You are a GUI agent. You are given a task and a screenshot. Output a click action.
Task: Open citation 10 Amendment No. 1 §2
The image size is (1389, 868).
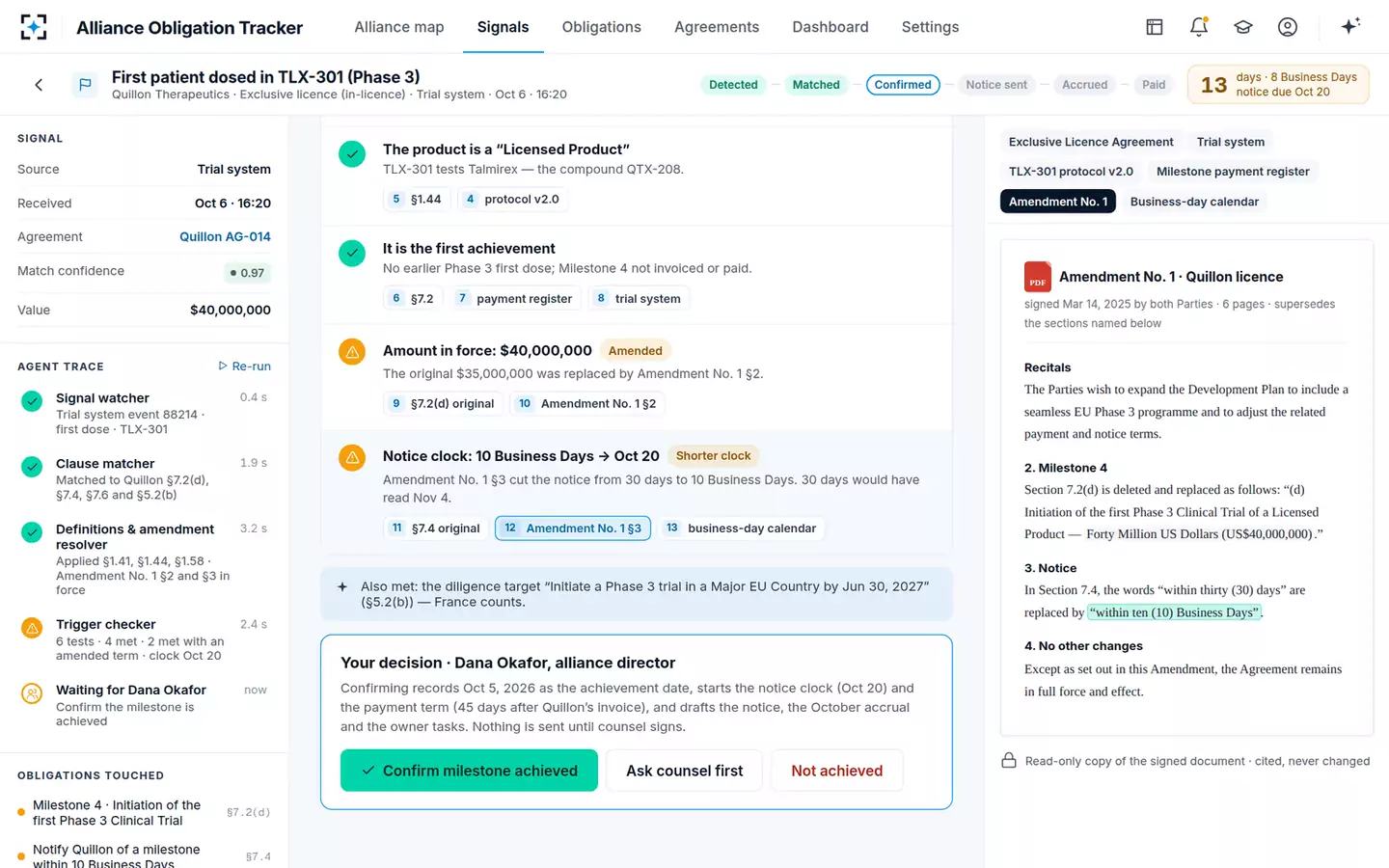click(588, 404)
